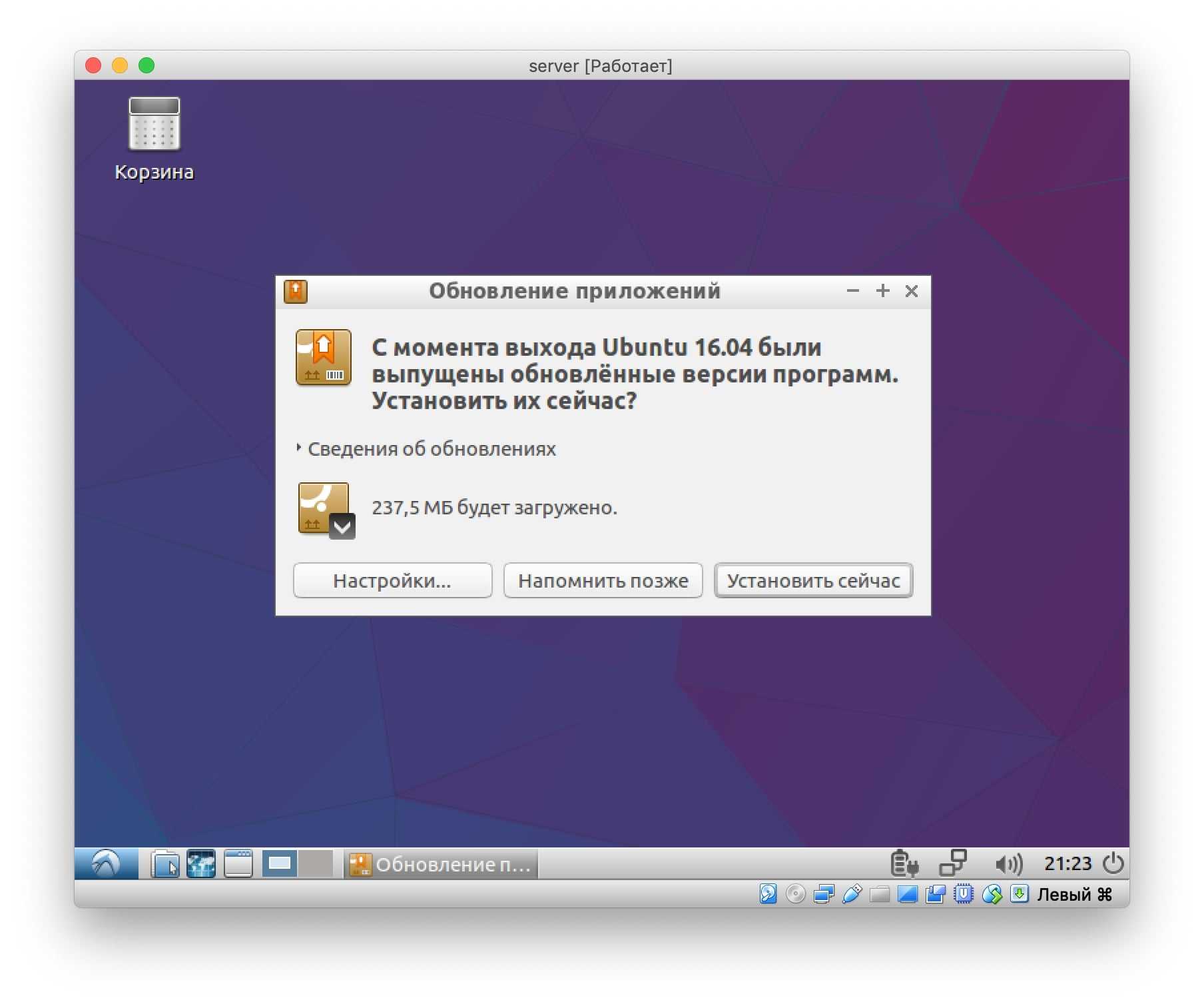Select the Обновление п... taskbar entry
Screen dimensions: 1204x1006
(441, 864)
